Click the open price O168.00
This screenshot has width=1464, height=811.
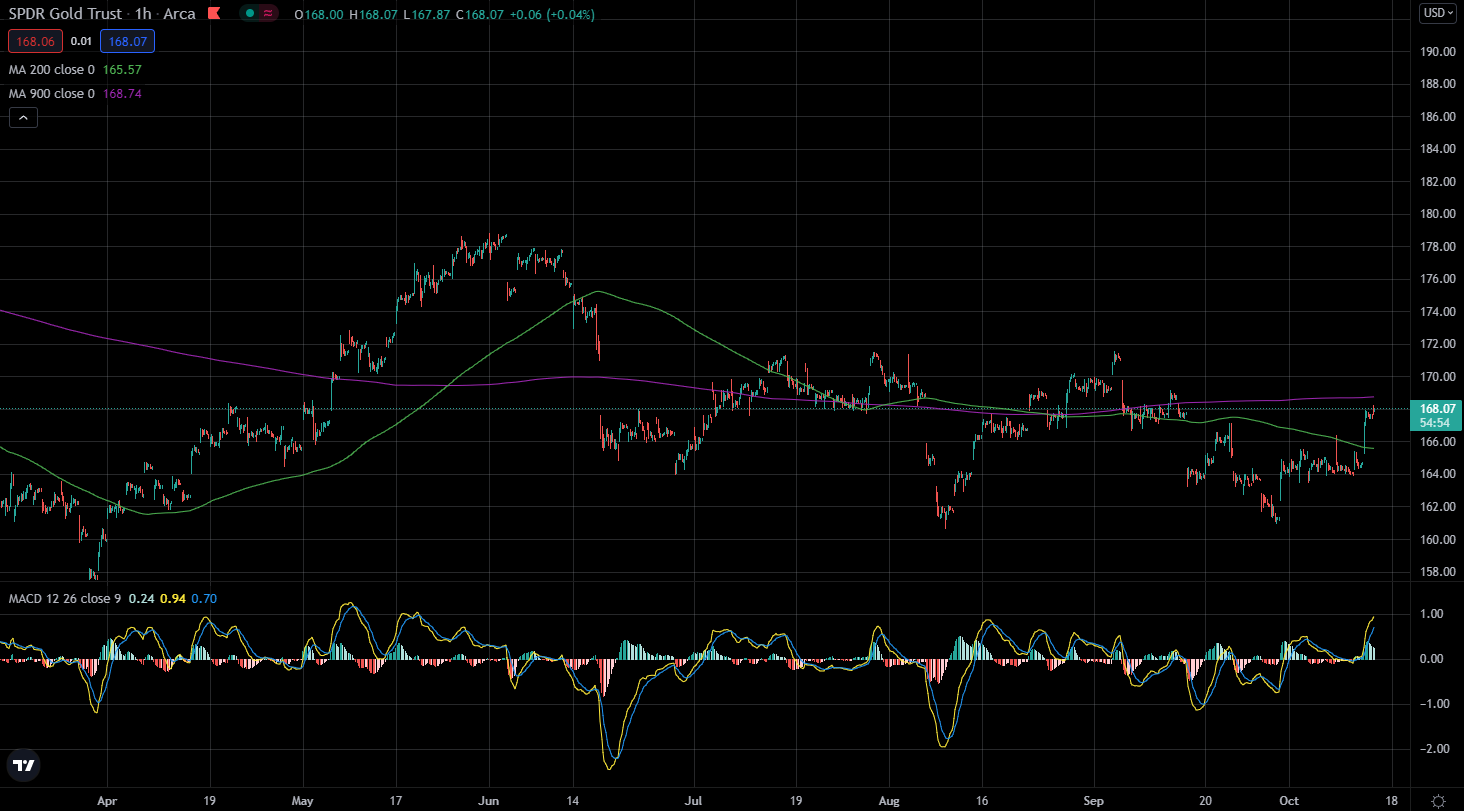pos(317,15)
